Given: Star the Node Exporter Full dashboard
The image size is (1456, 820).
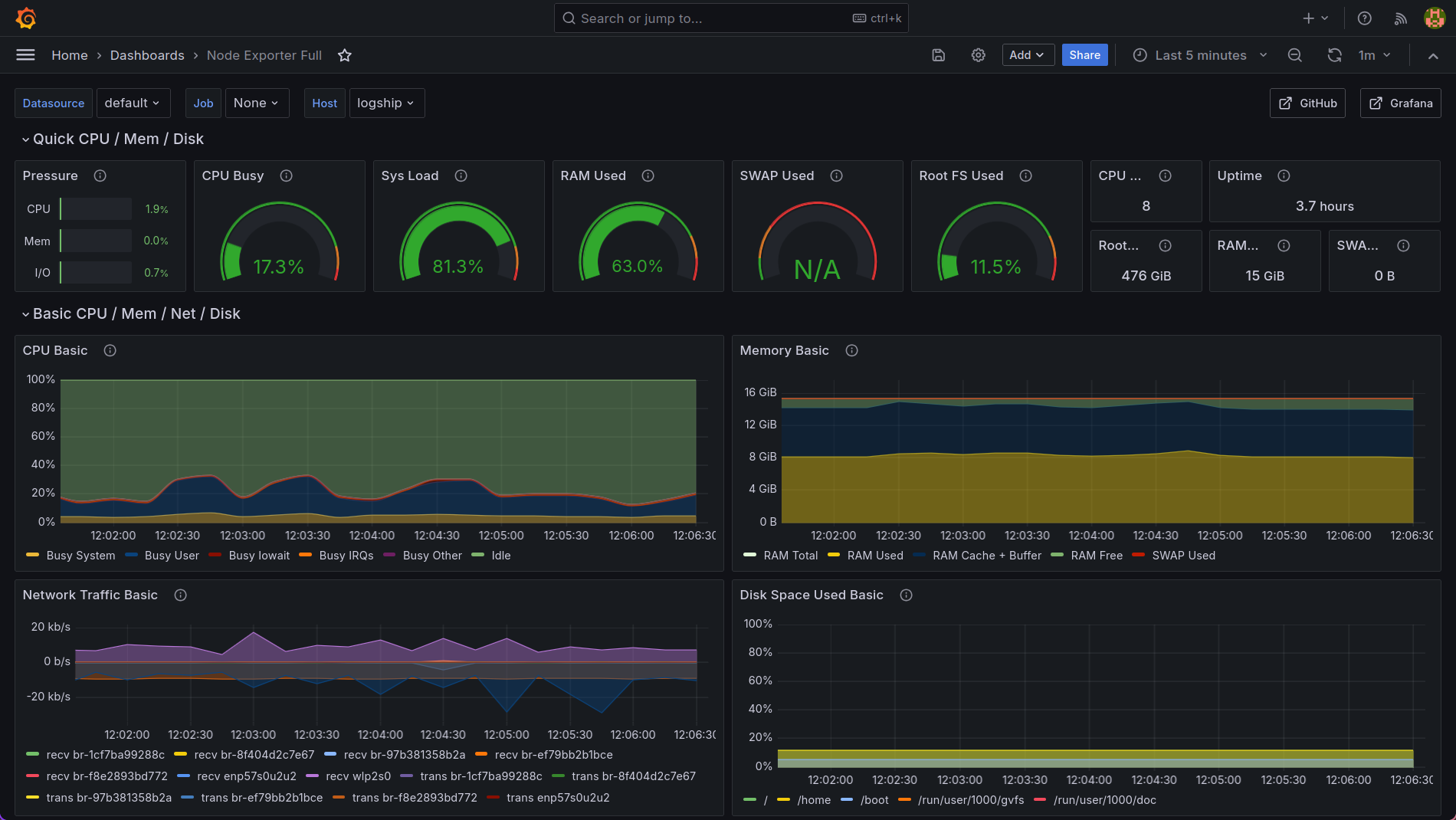Looking at the screenshot, I should [x=345, y=55].
